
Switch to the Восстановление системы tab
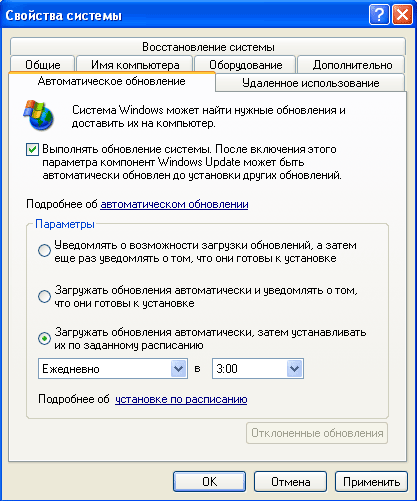pos(208,47)
